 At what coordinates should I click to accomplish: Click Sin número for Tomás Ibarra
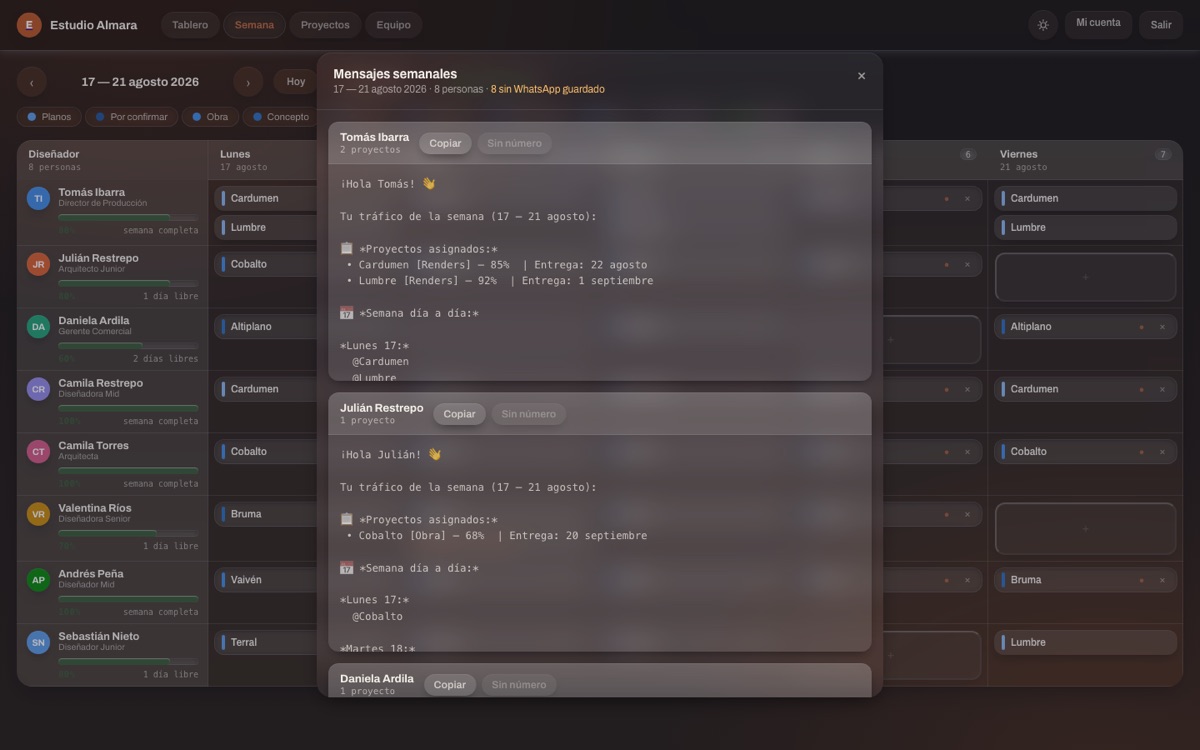[x=514, y=143]
